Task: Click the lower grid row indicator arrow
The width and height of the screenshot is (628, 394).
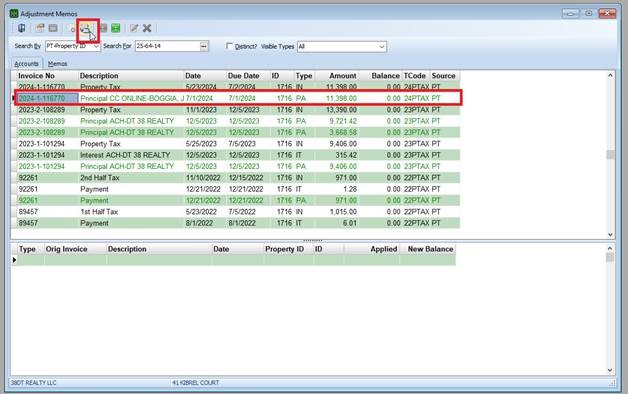Action: pyautogui.click(x=14, y=260)
